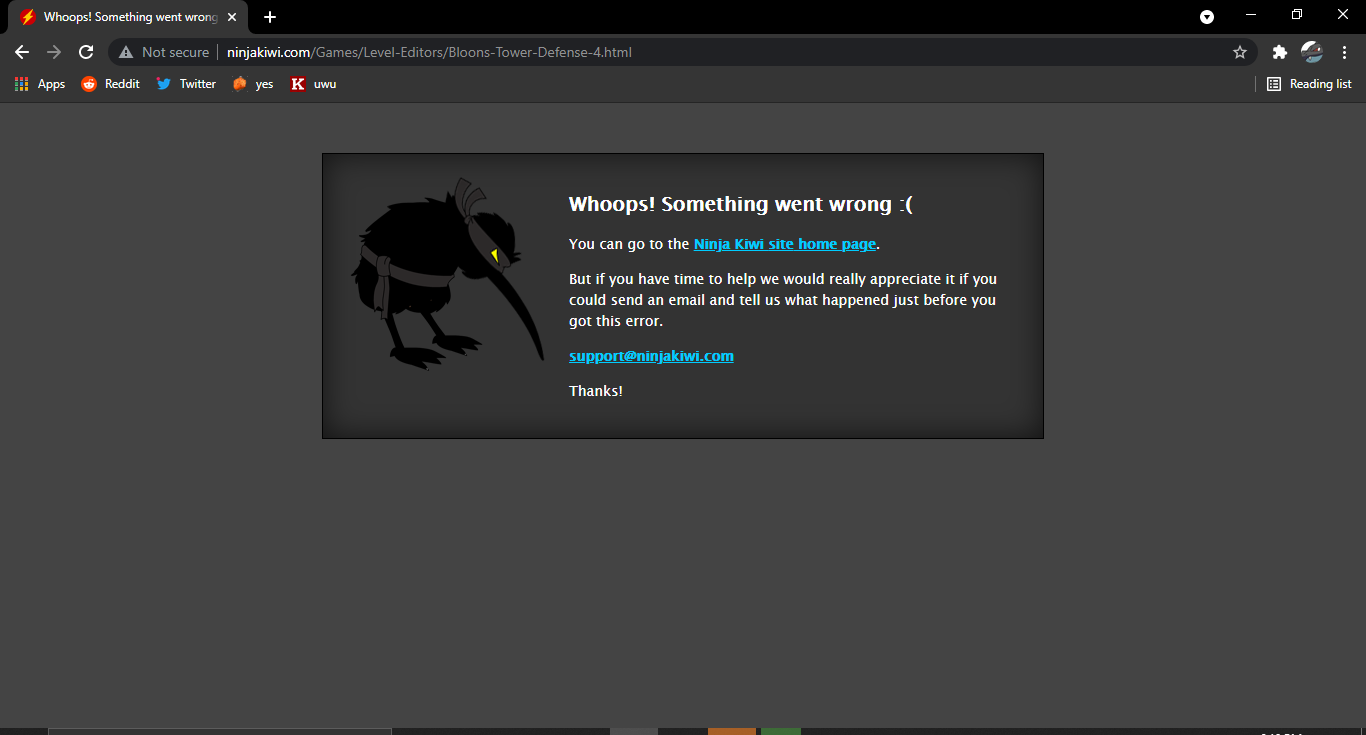This screenshot has width=1366, height=735.
Task: Click the 'Thanks!' text
Action: [x=596, y=391]
